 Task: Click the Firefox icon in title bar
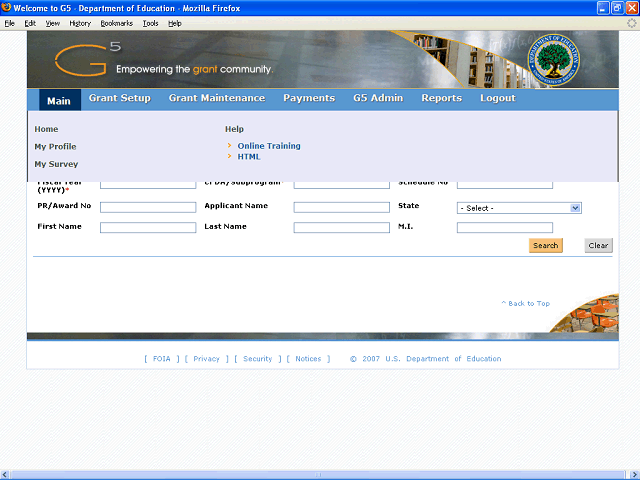pos(6,7)
